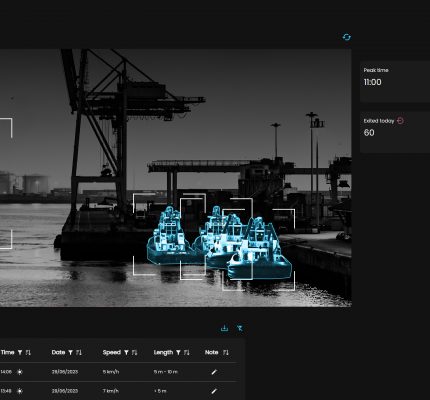Sort the table by the Time column
This screenshot has height=400, width=430.
tap(28, 352)
